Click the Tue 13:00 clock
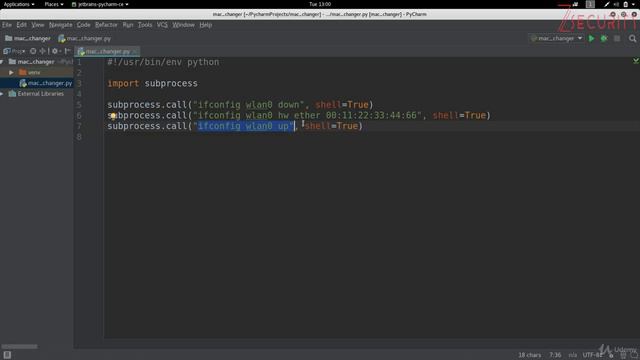The width and height of the screenshot is (640, 360). click(x=320, y=4)
